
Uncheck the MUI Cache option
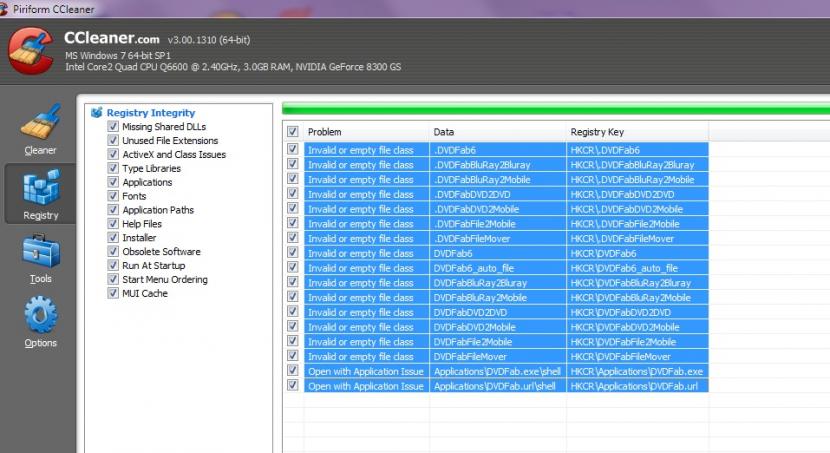(113, 293)
